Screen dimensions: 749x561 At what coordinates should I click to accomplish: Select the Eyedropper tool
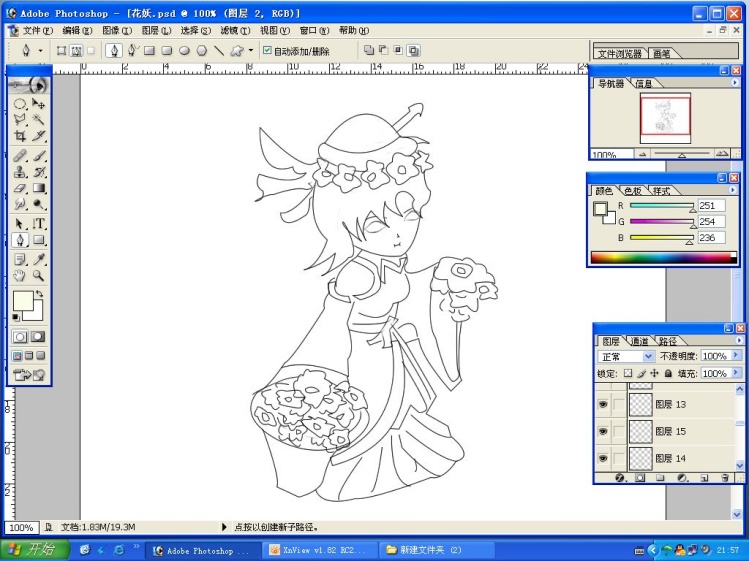coord(39,259)
